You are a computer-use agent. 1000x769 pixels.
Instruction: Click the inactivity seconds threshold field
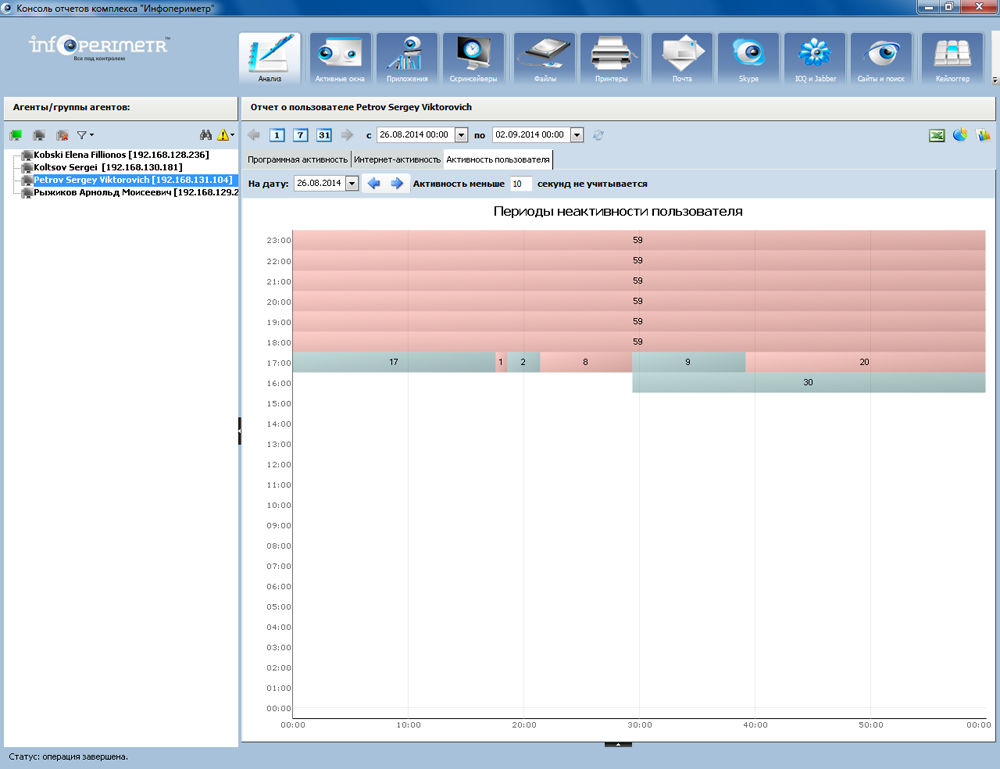[520, 184]
